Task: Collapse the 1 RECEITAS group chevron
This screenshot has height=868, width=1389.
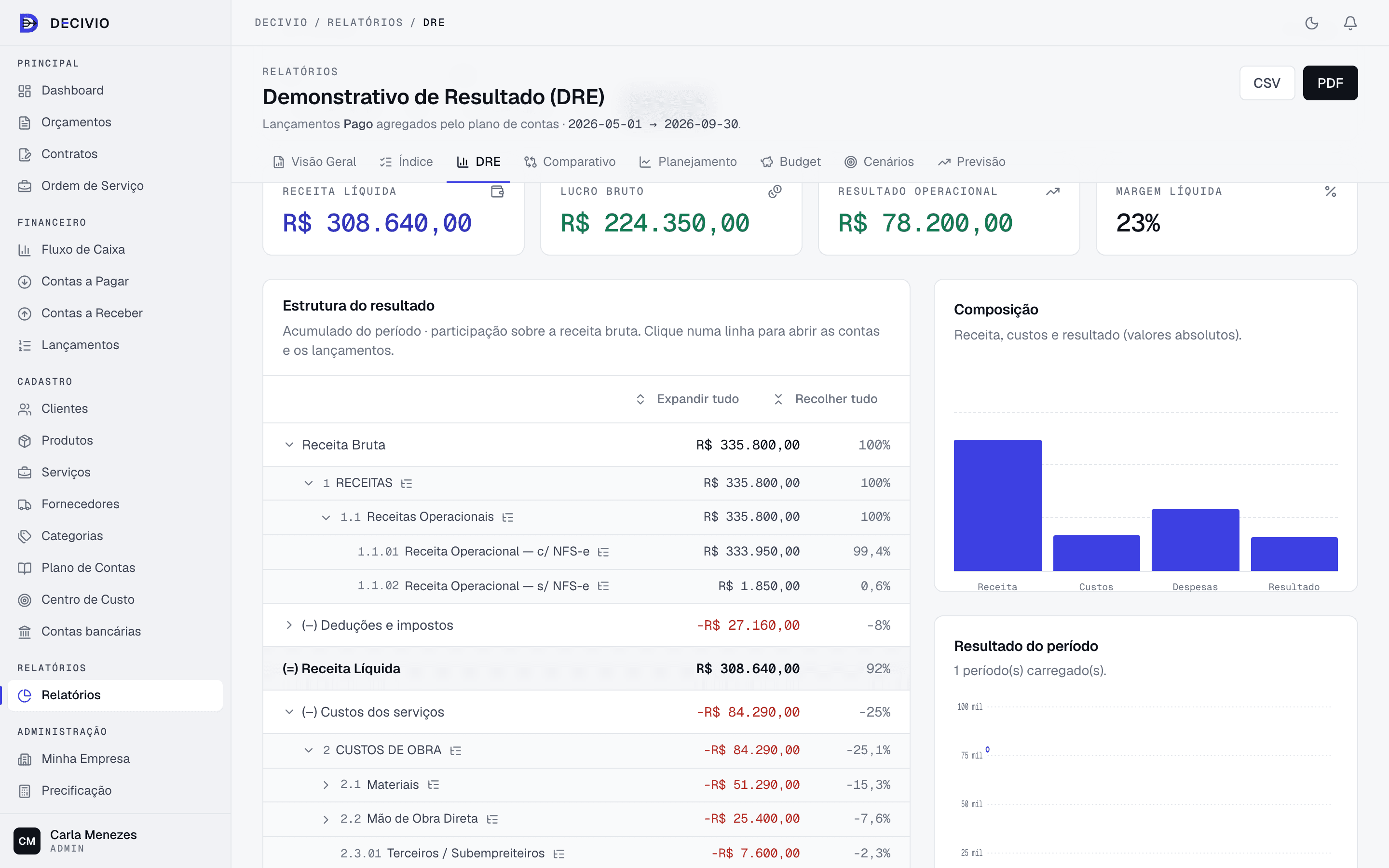Action: [309, 483]
